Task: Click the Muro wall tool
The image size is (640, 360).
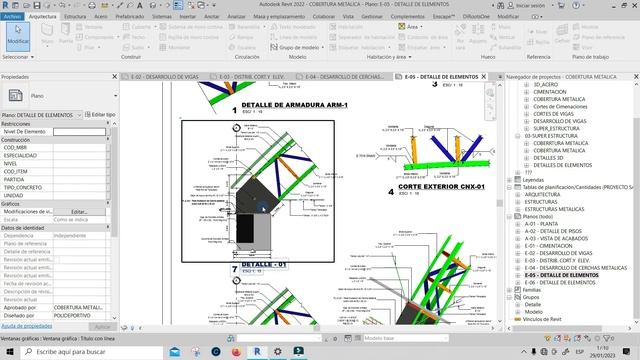Action: click(47, 34)
